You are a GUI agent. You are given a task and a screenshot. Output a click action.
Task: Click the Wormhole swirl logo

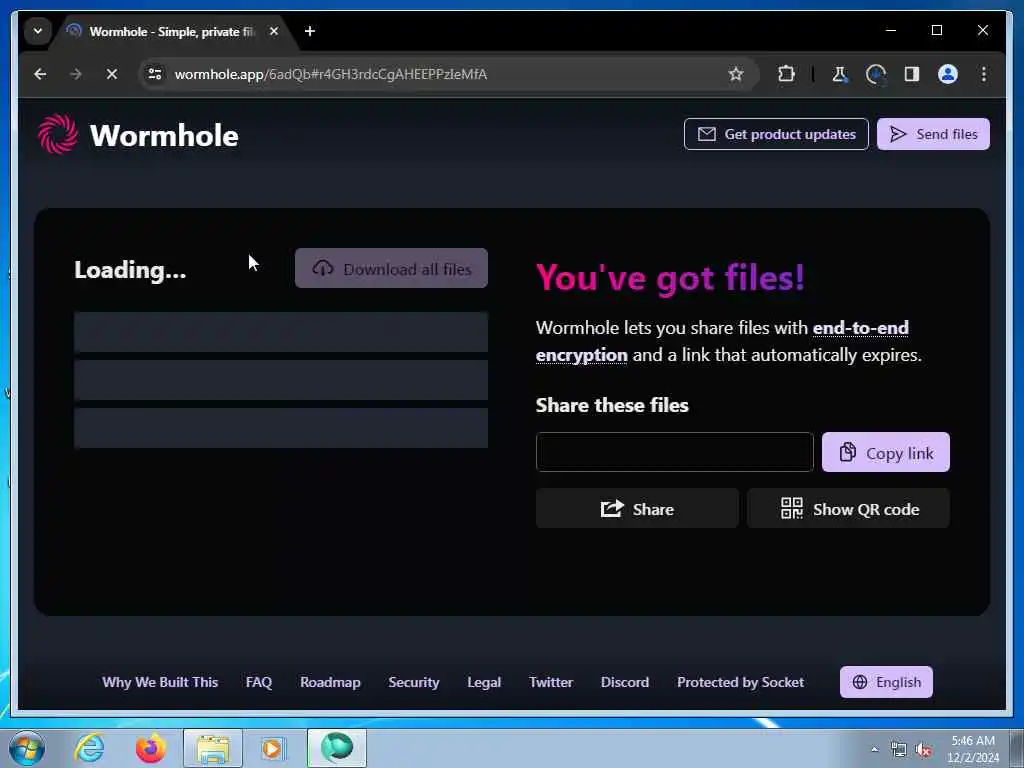(x=57, y=135)
